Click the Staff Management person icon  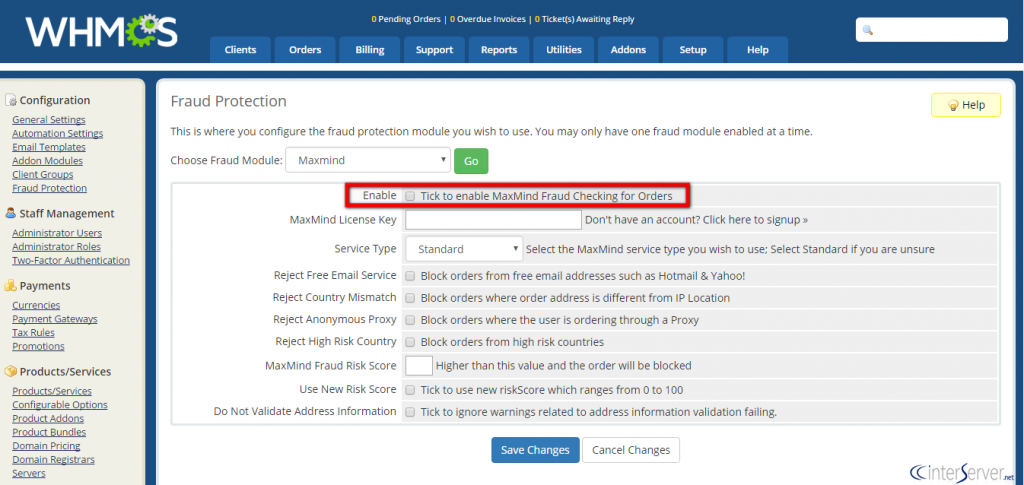point(10,213)
